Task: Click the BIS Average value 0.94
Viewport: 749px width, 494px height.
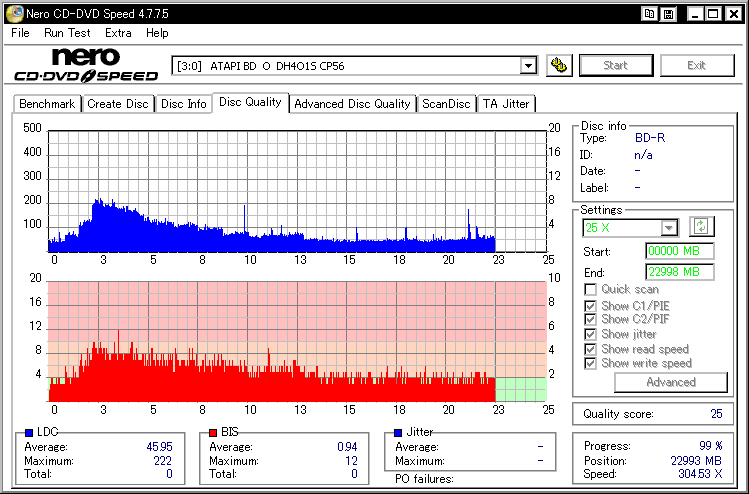Action: click(347, 447)
